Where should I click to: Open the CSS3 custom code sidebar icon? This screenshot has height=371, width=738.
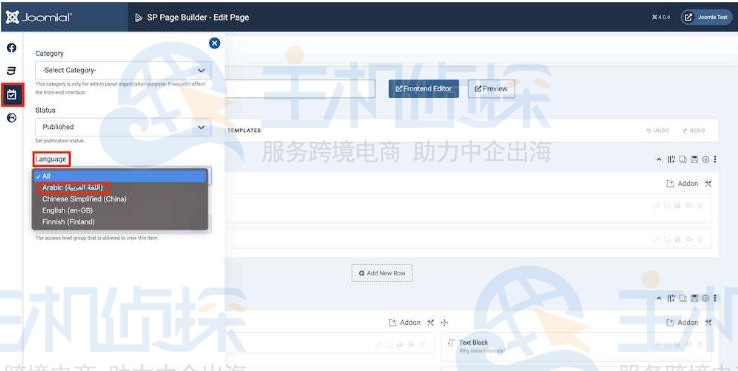tap(12, 71)
